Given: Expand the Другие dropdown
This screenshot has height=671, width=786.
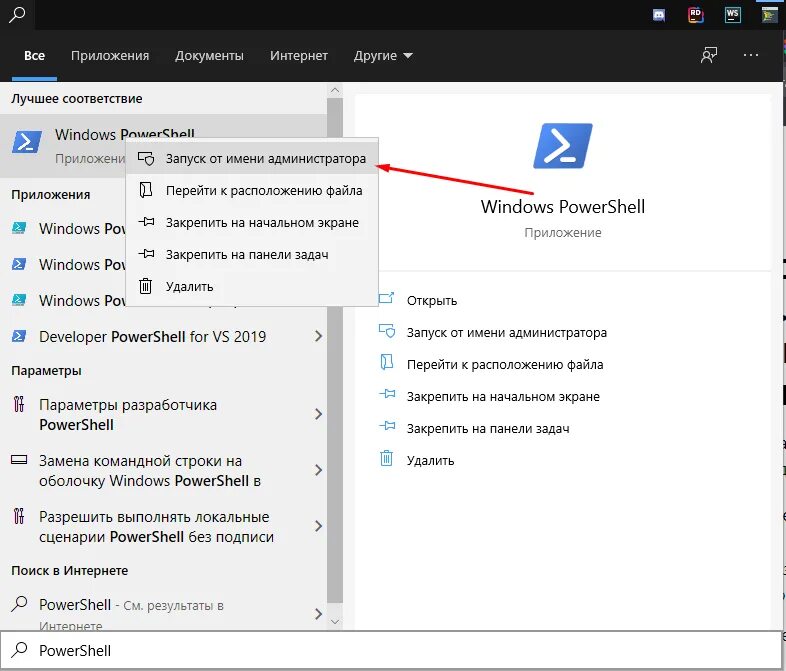Looking at the screenshot, I should tap(383, 55).
